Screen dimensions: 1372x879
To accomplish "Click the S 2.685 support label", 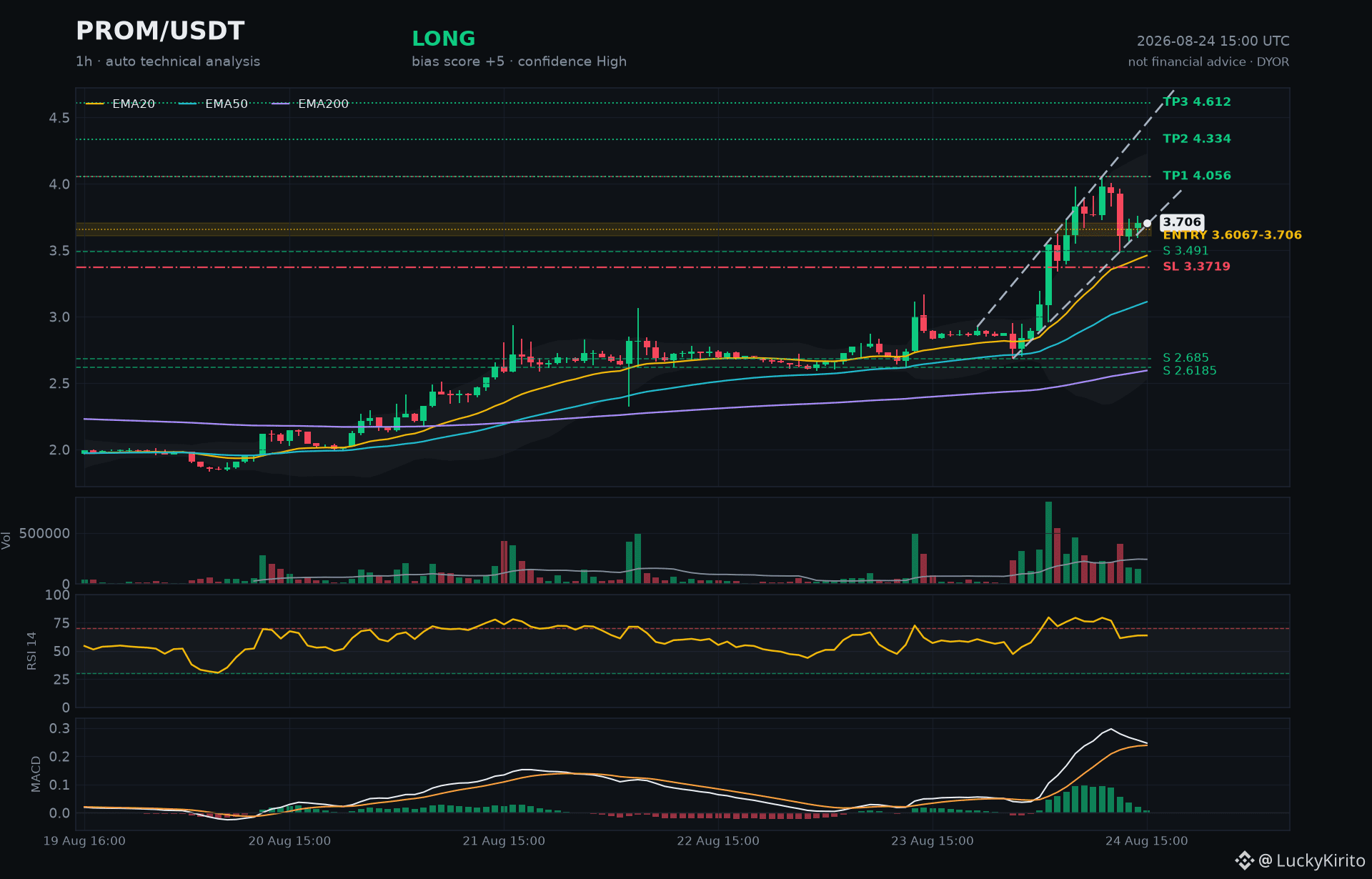I will (x=1185, y=358).
